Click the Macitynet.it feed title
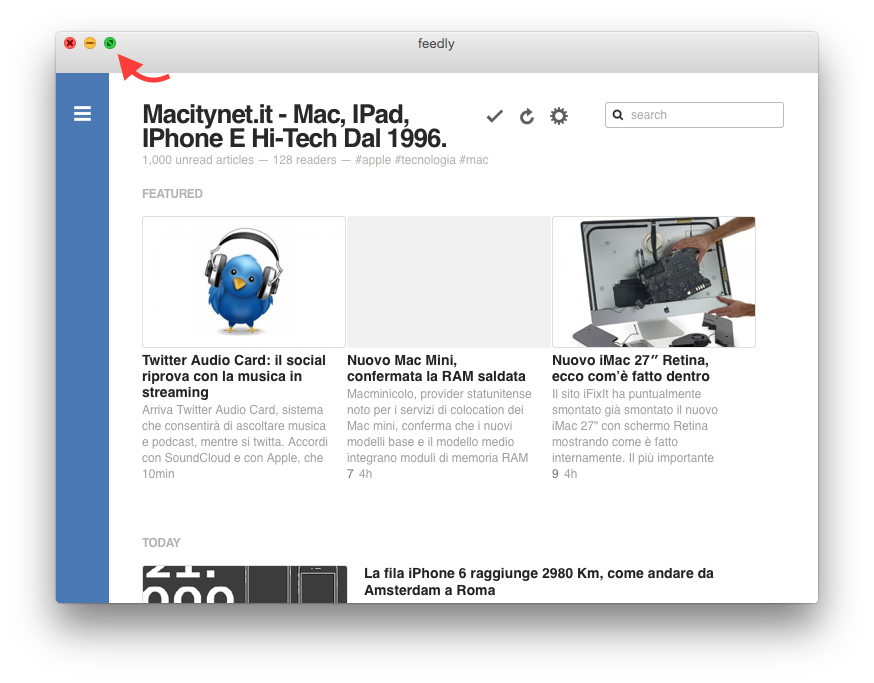This screenshot has height=683, width=874. point(294,126)
